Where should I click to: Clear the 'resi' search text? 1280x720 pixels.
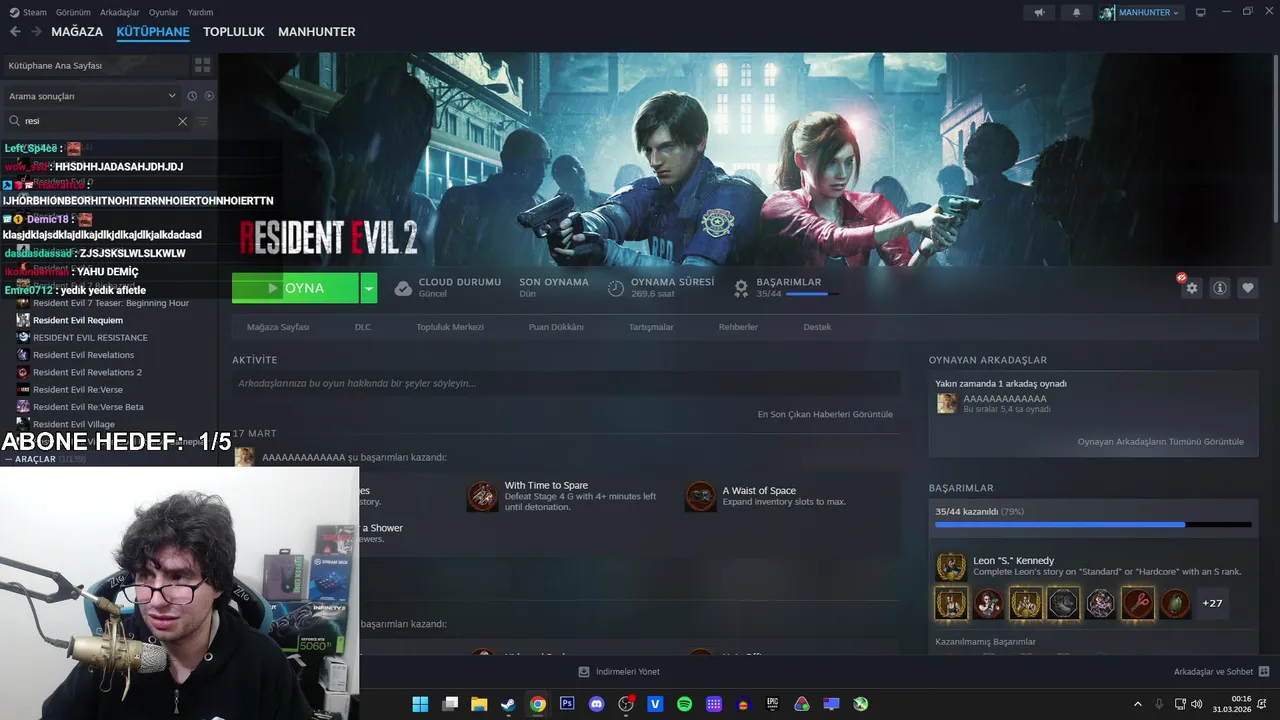(182, 121)
